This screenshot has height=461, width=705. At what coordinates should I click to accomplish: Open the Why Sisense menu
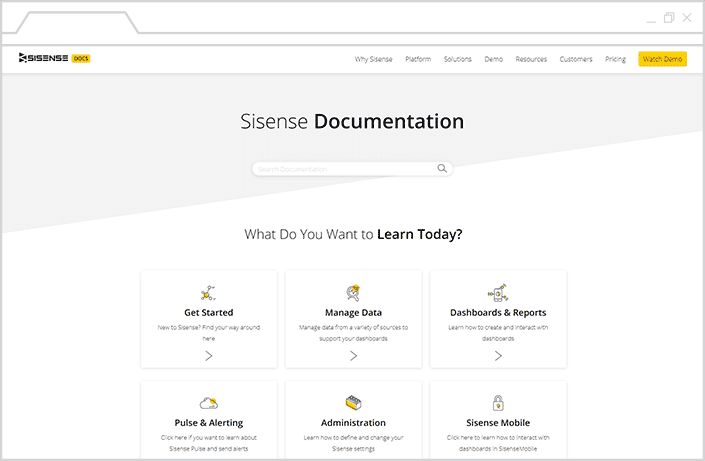click(x=373, y=59)
